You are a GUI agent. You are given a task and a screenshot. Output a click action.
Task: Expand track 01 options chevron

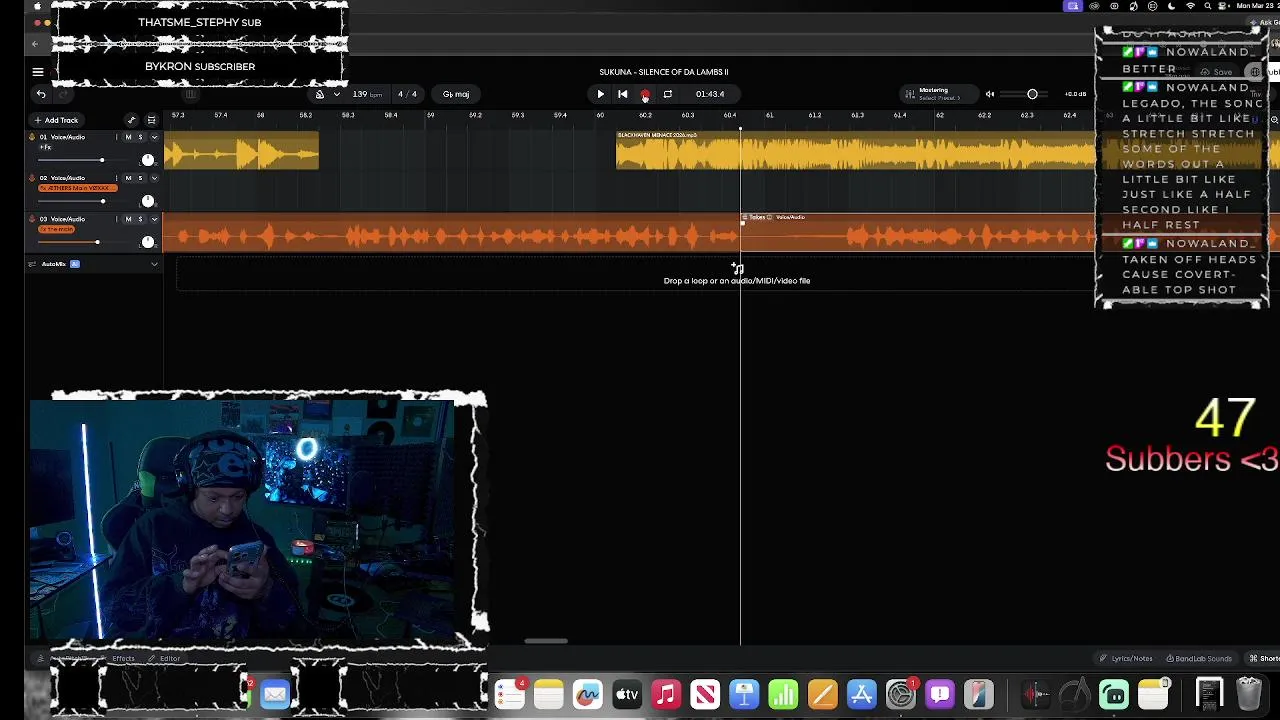tap(154, 137)
